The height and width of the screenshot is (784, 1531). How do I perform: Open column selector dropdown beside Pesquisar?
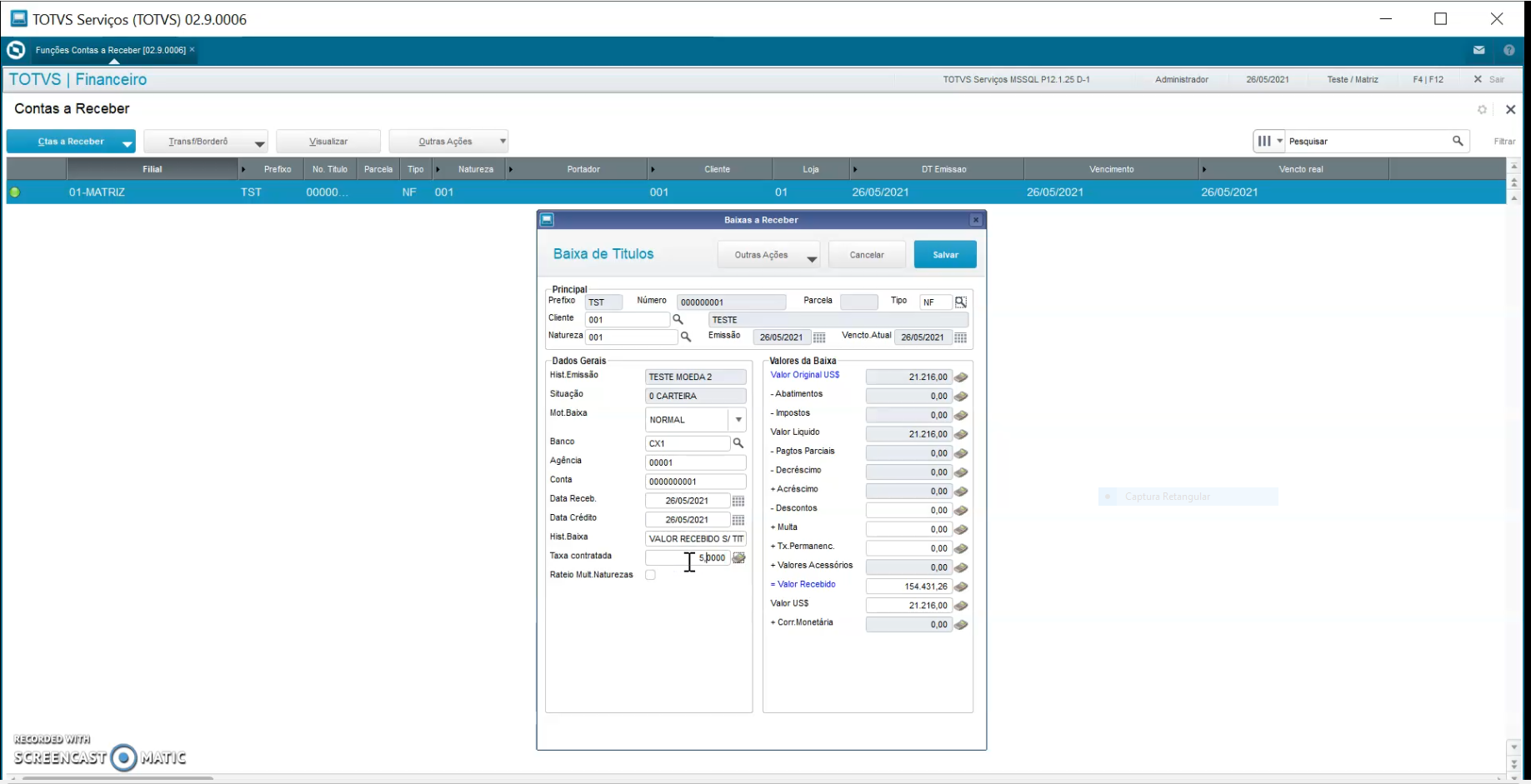(1270, 141)
